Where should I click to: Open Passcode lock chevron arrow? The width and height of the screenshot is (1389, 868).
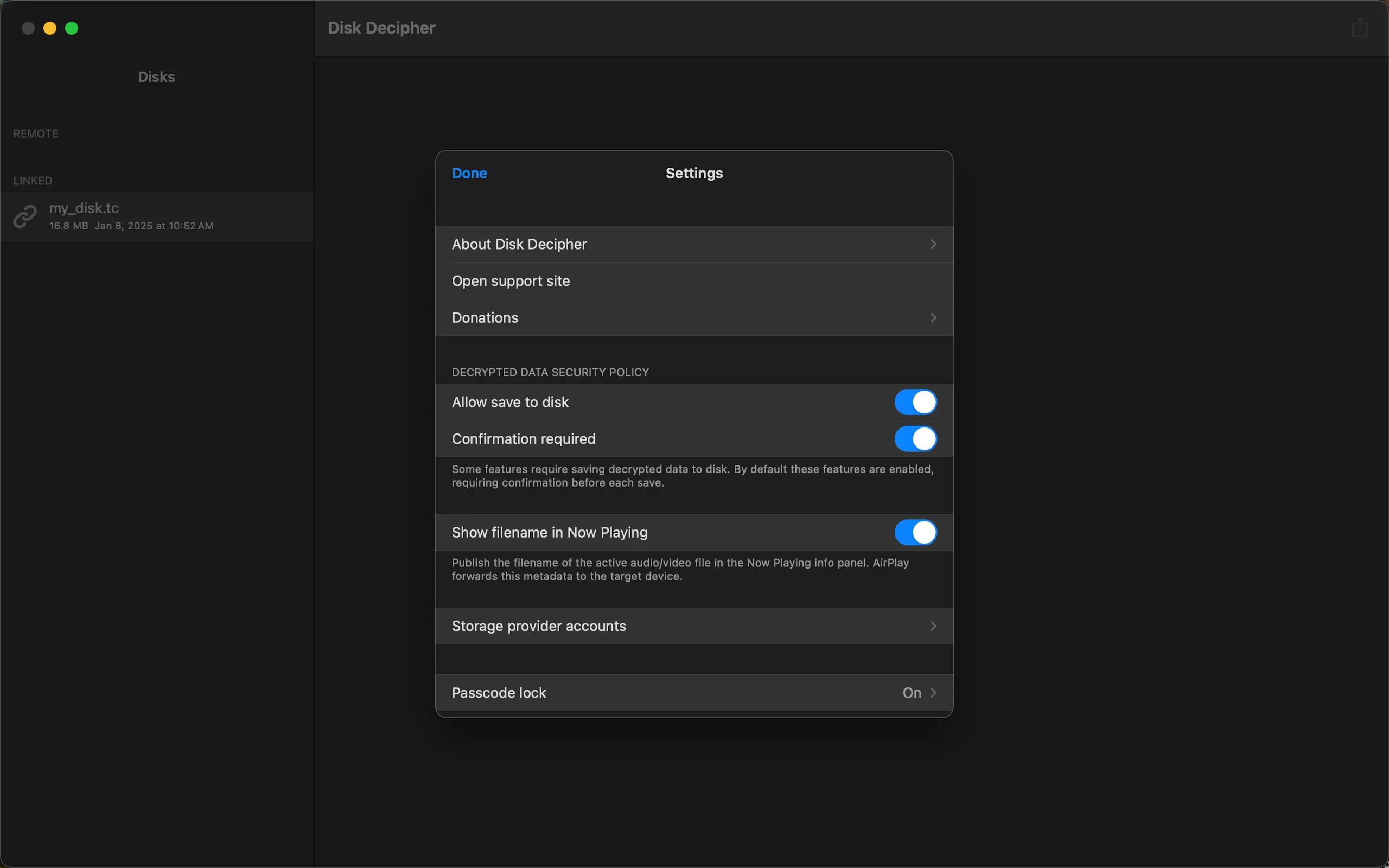[933, 693]
